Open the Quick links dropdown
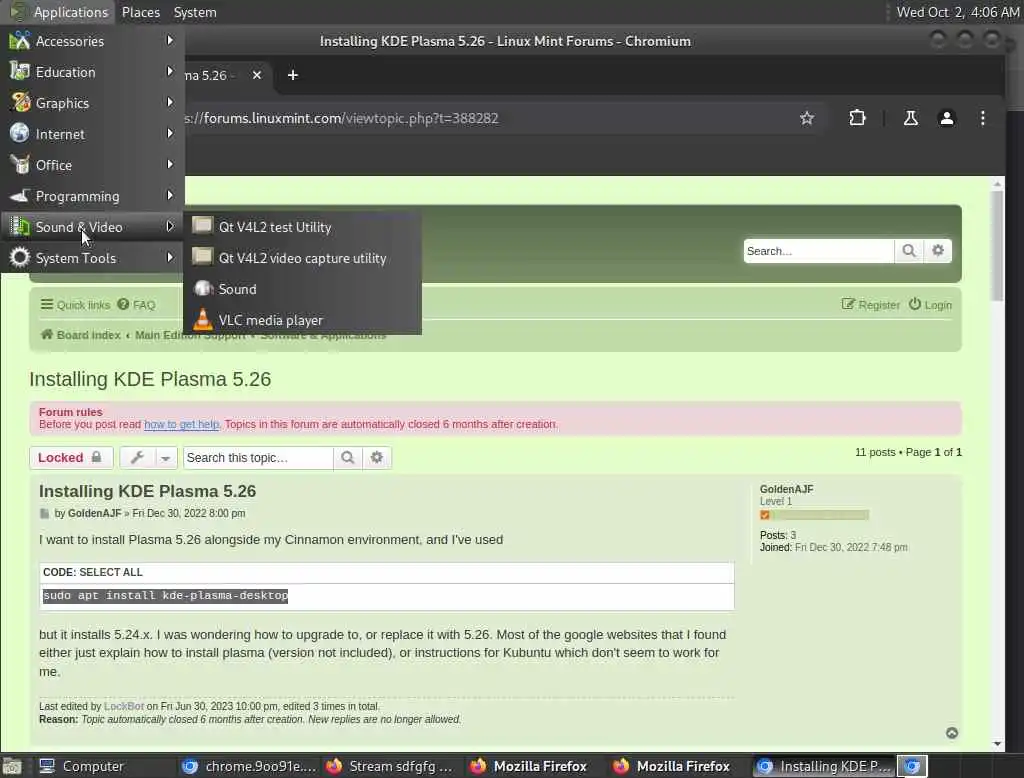 [x=75, y=304]
